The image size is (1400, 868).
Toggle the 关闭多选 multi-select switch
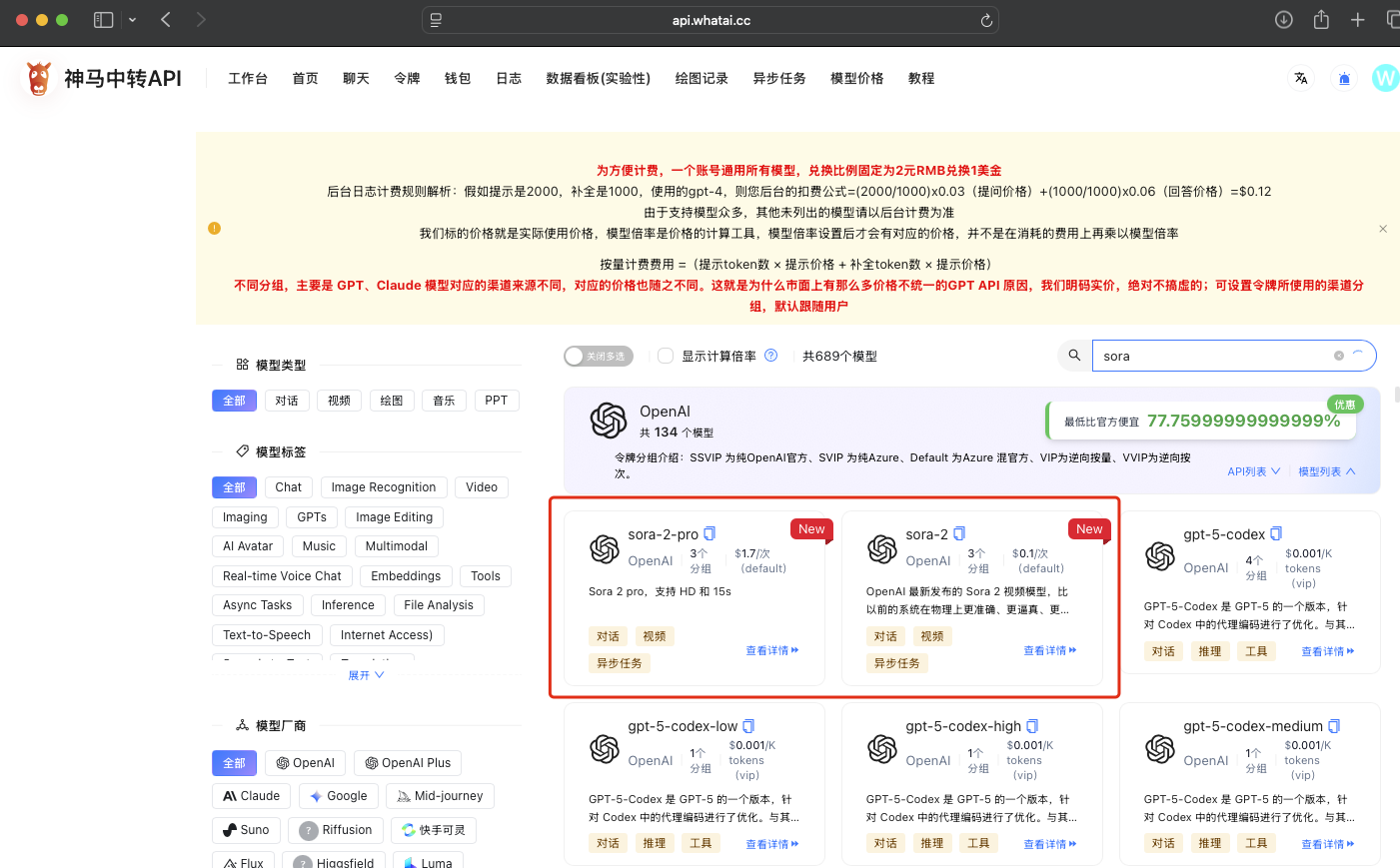point(599,357)
